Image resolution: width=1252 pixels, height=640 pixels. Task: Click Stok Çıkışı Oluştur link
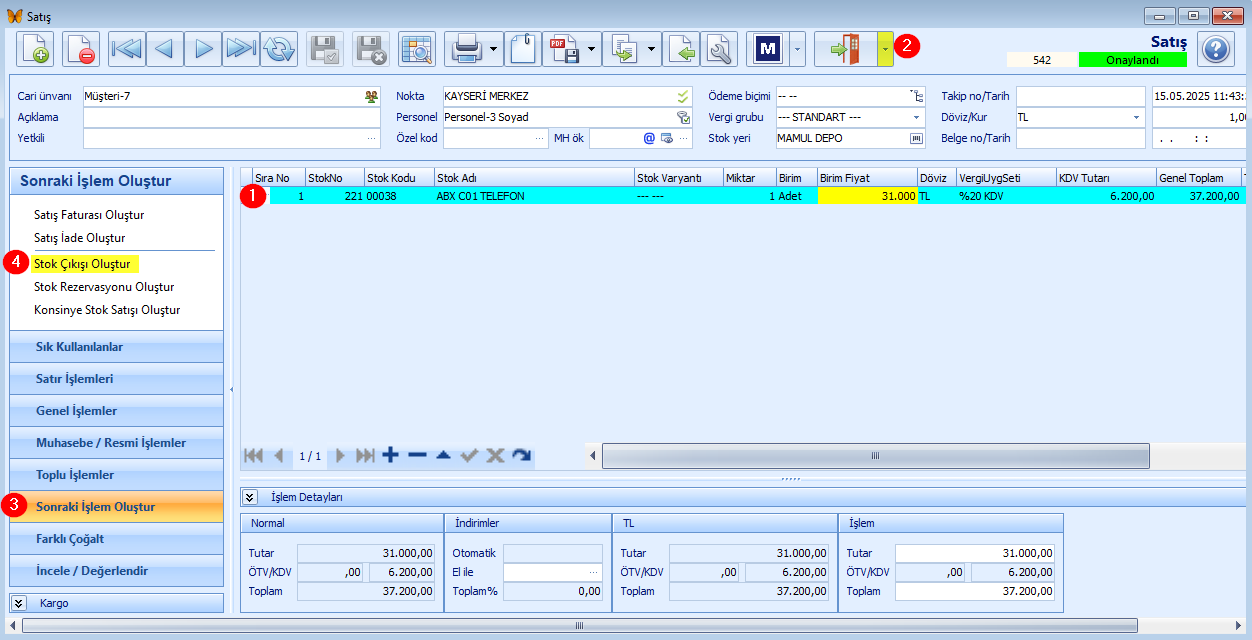click(x=82, y=264)
